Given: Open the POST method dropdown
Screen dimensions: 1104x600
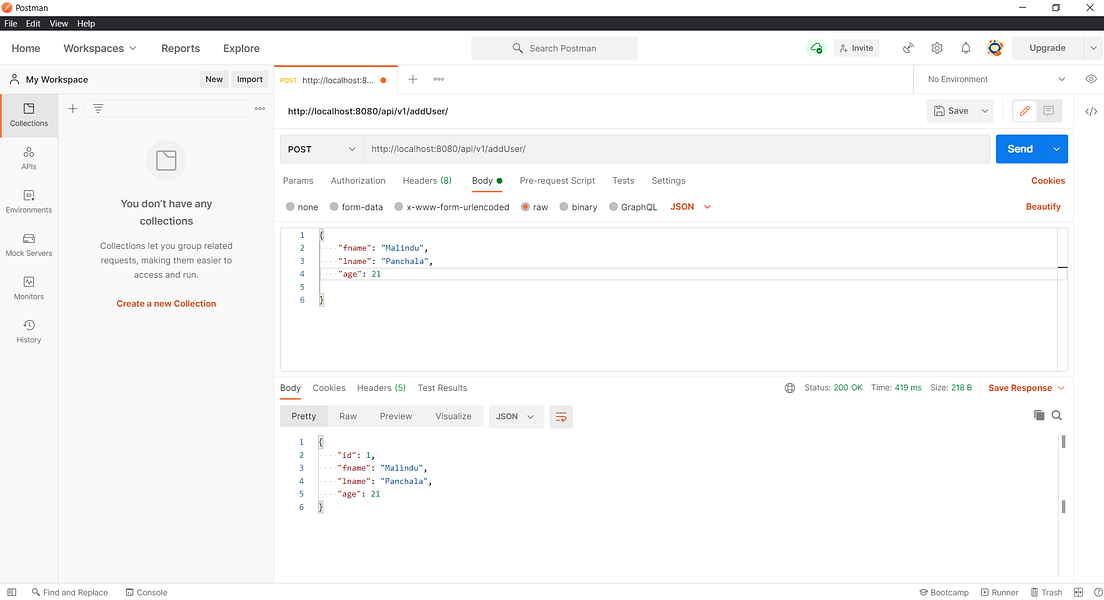Looking at the screenshot, I should point(321,148).
